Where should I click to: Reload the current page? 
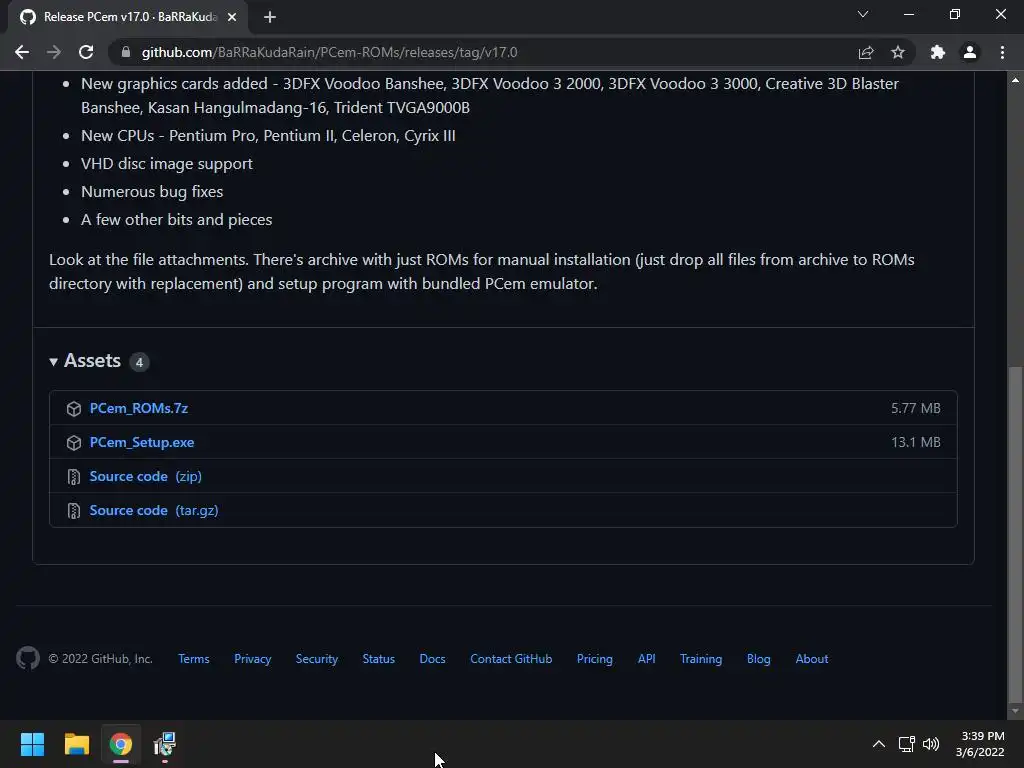click(x=86, y=52)
